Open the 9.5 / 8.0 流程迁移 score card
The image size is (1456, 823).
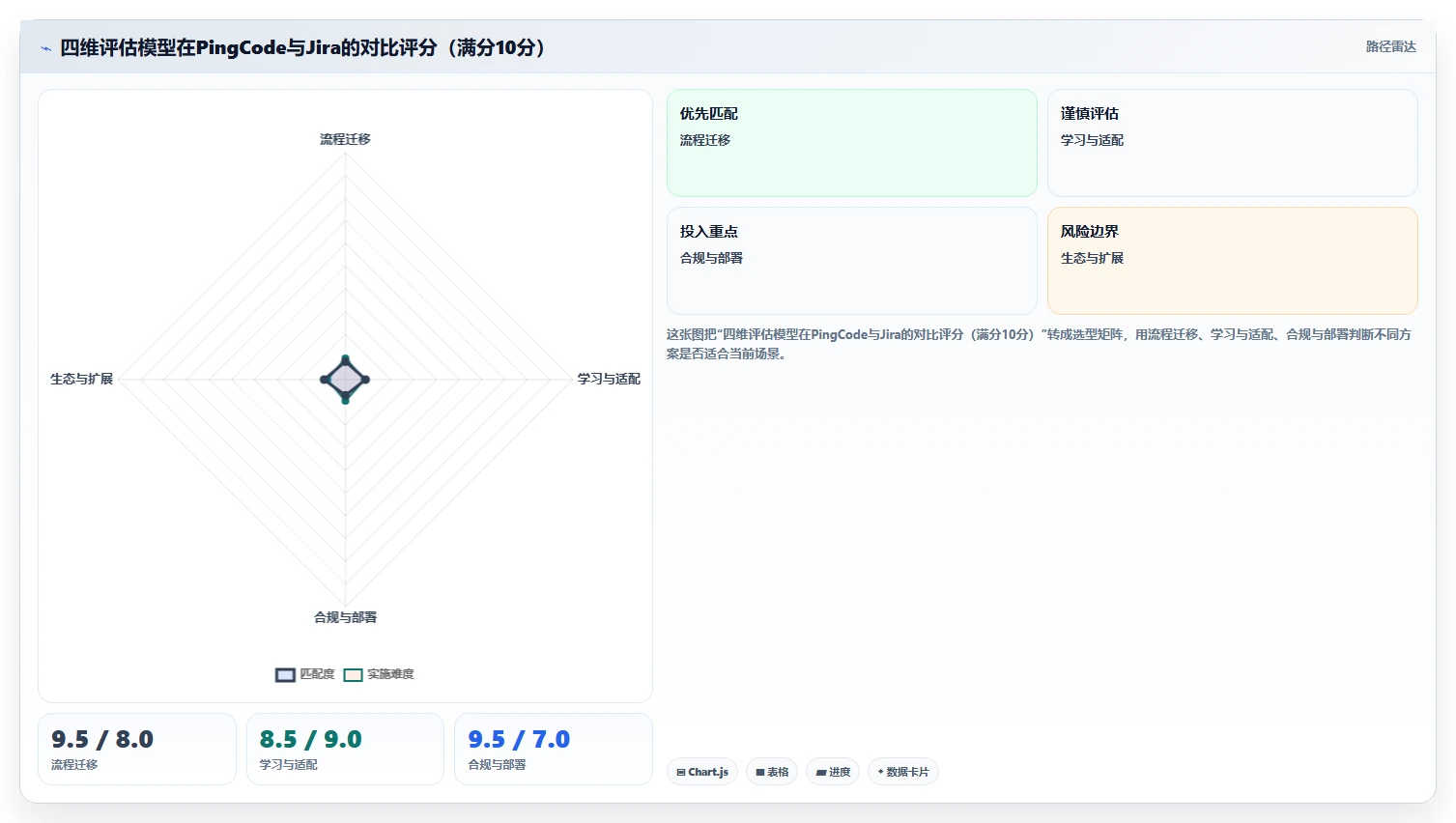tap(137, 749)
